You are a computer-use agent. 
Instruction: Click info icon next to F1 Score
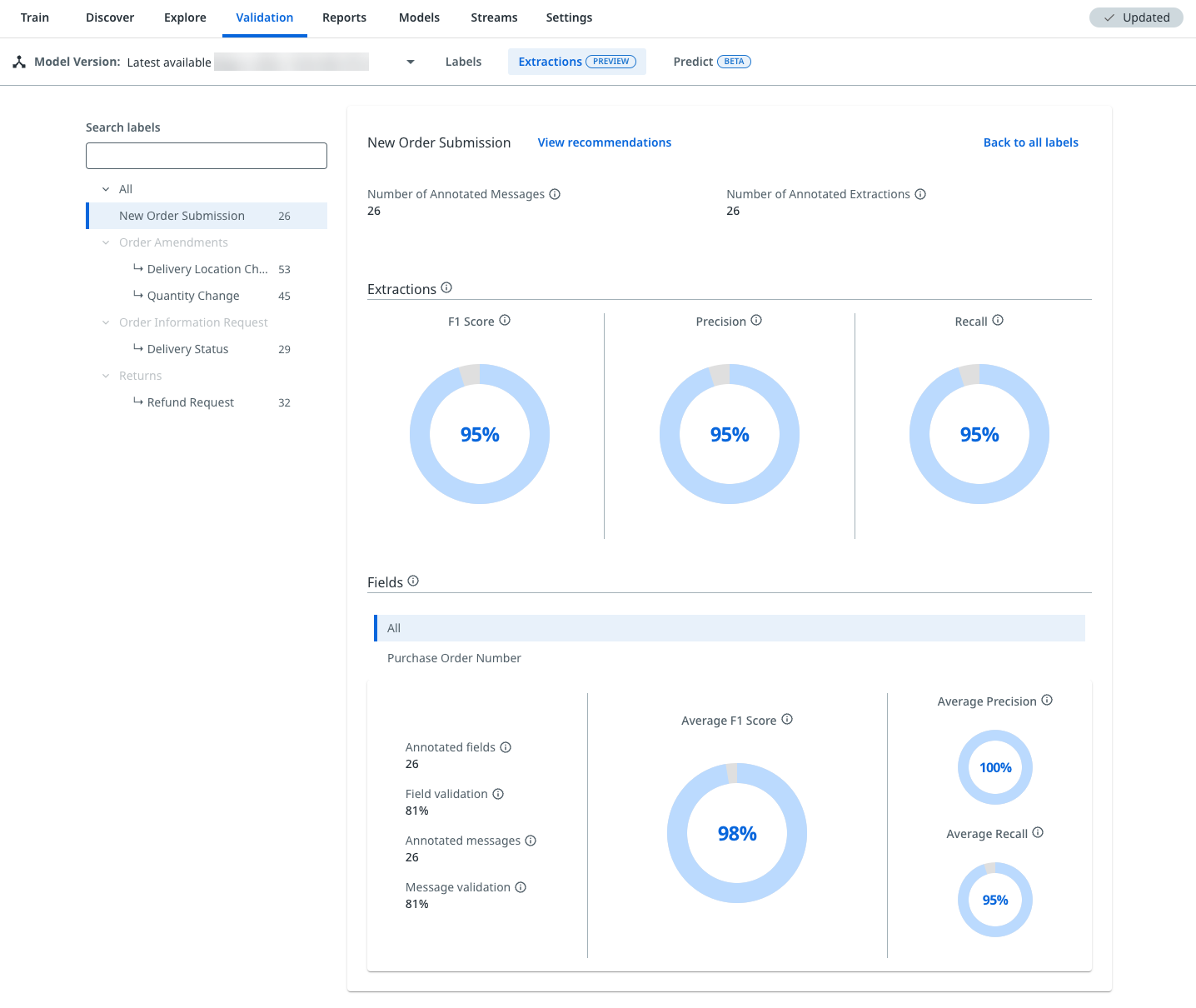[505, 321]
